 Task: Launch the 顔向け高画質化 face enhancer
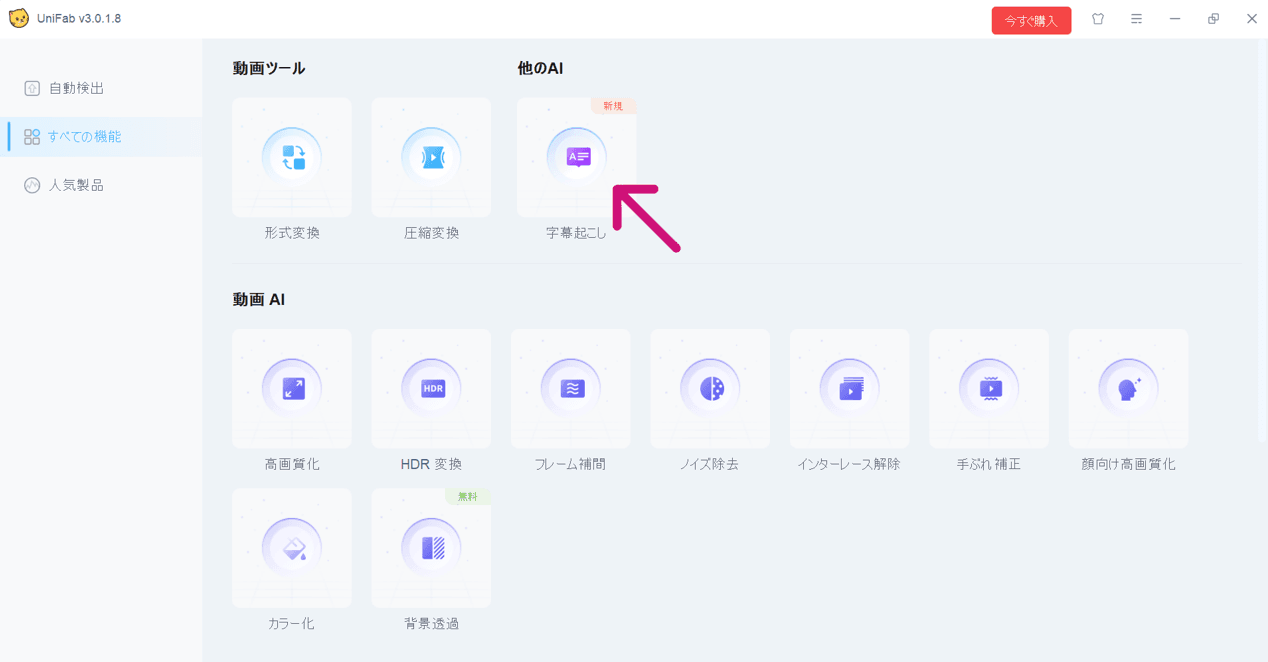(x=1128, y=389)
